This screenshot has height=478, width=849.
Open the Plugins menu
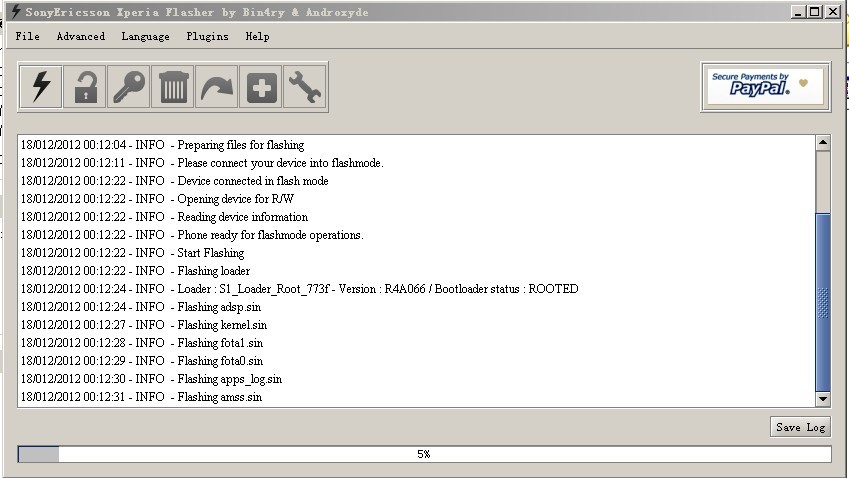(207, 36)
